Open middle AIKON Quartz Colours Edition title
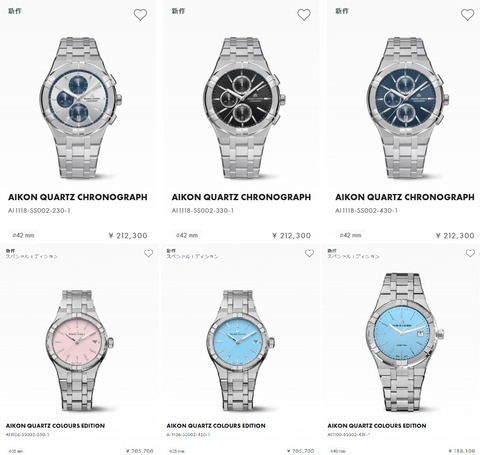This screenshot has width=480, height=455. [x=216, y=426]
